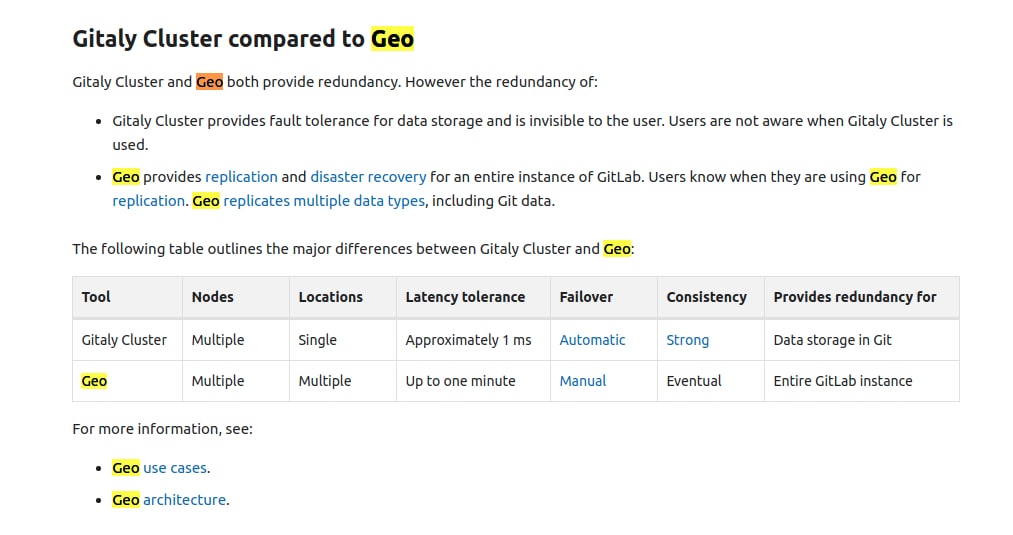Image resolution: width=1013 pixels, height=535 pixels.
Task: Open the replication link after "Geo provides"
Action: (241, 177)
